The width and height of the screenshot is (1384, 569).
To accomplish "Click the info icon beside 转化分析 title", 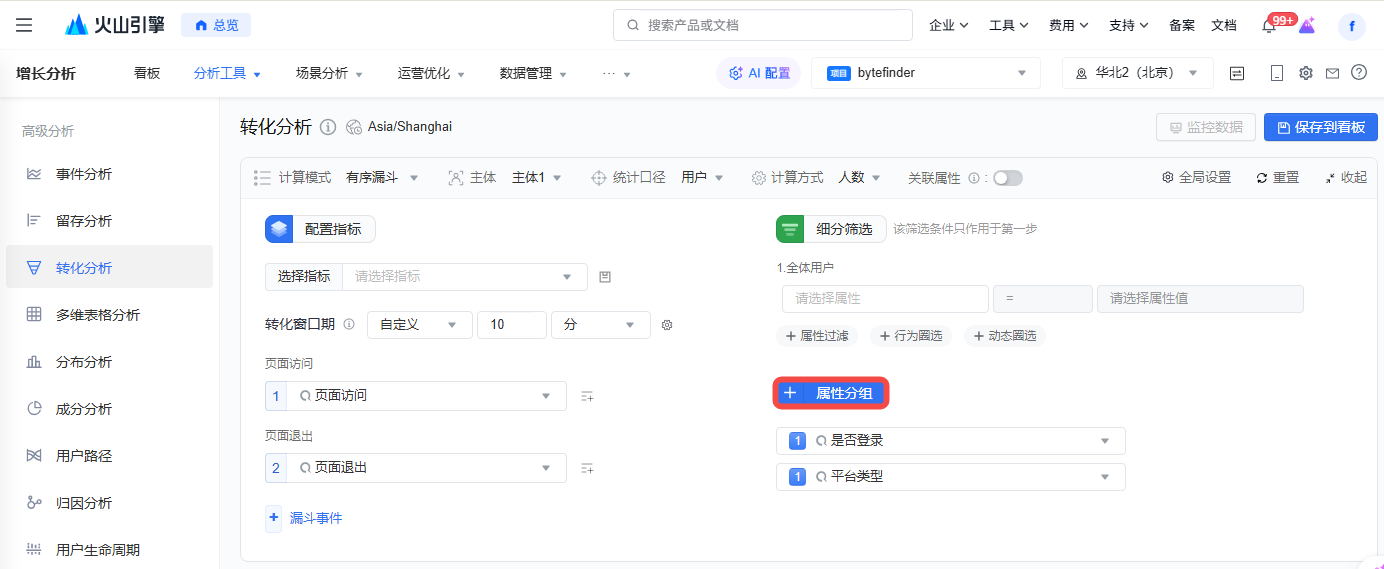I will tap(328, 127).
